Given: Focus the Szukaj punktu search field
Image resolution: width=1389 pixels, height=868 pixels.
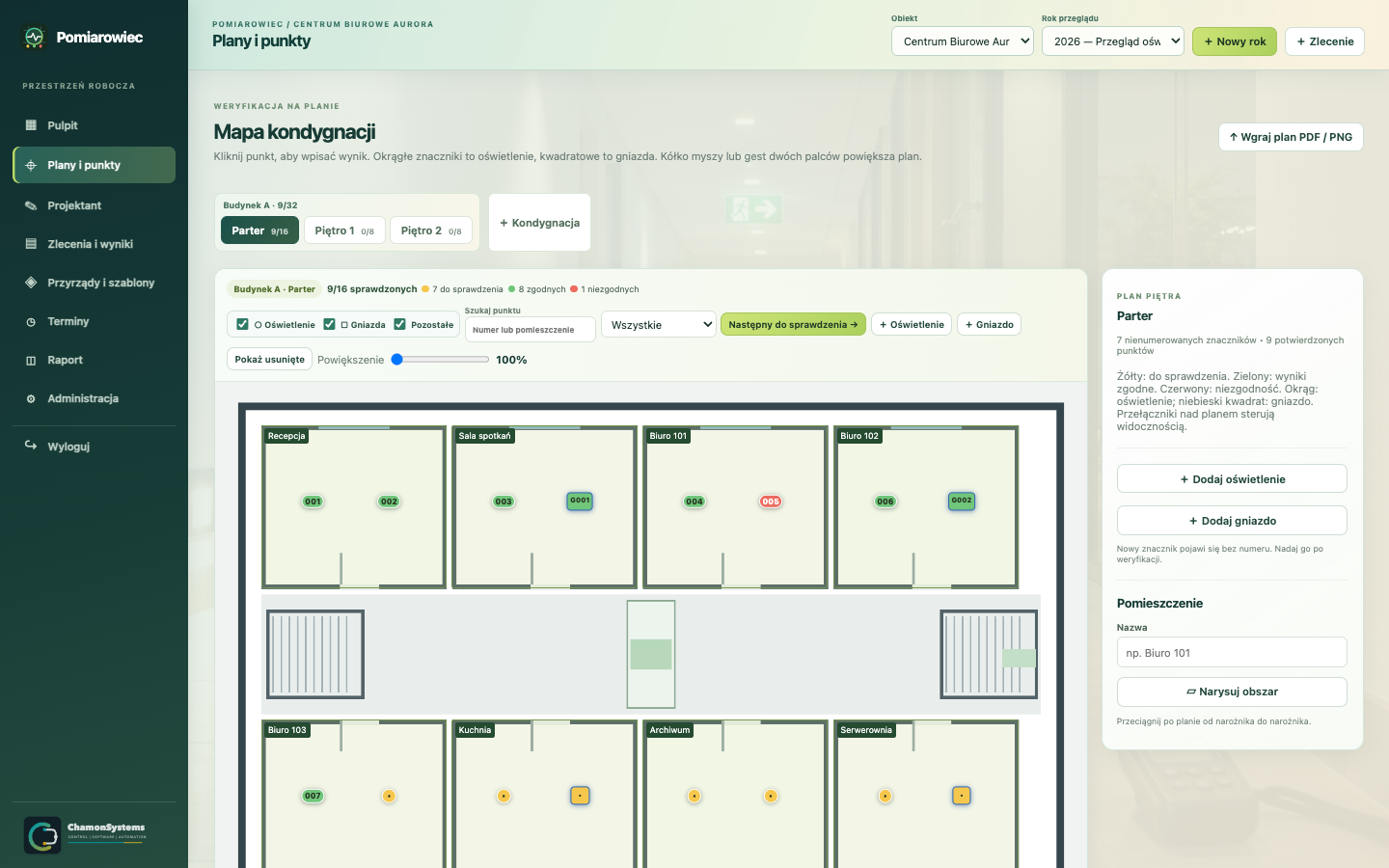Looking at the screenshot, I should (530, 330).
